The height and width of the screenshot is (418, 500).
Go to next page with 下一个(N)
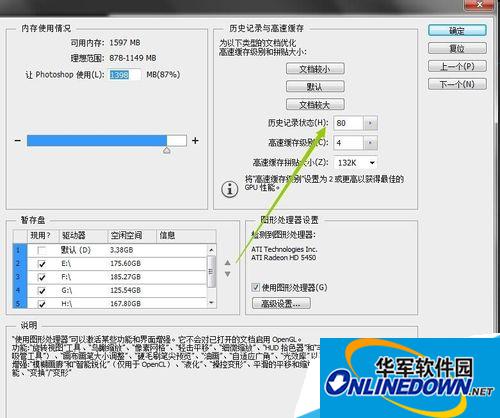(457, 84)
